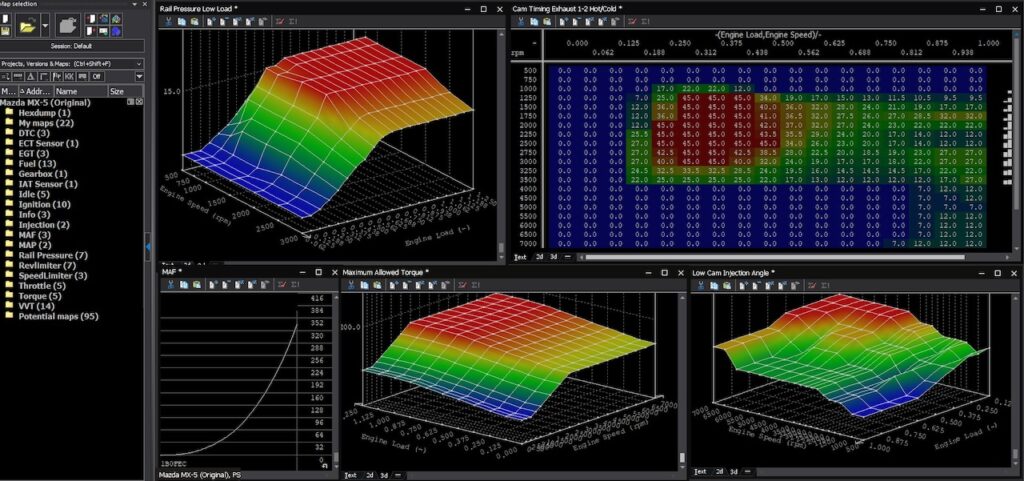1024x481 pixels.
Task: Cut selection in Rail Pressure Low Load window
Action: 167,21
